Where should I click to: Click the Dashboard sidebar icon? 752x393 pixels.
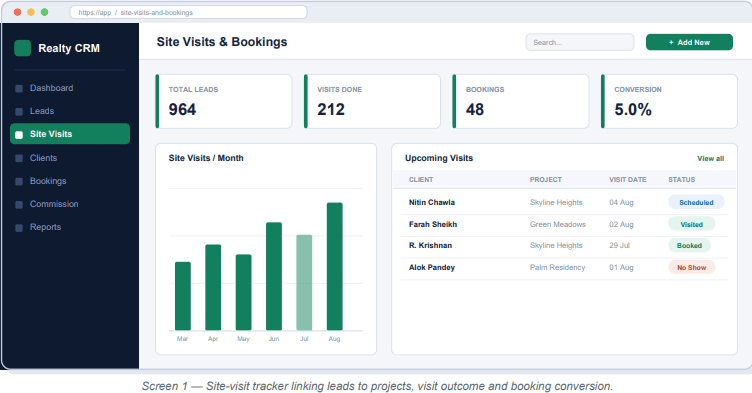pos(19,88)
